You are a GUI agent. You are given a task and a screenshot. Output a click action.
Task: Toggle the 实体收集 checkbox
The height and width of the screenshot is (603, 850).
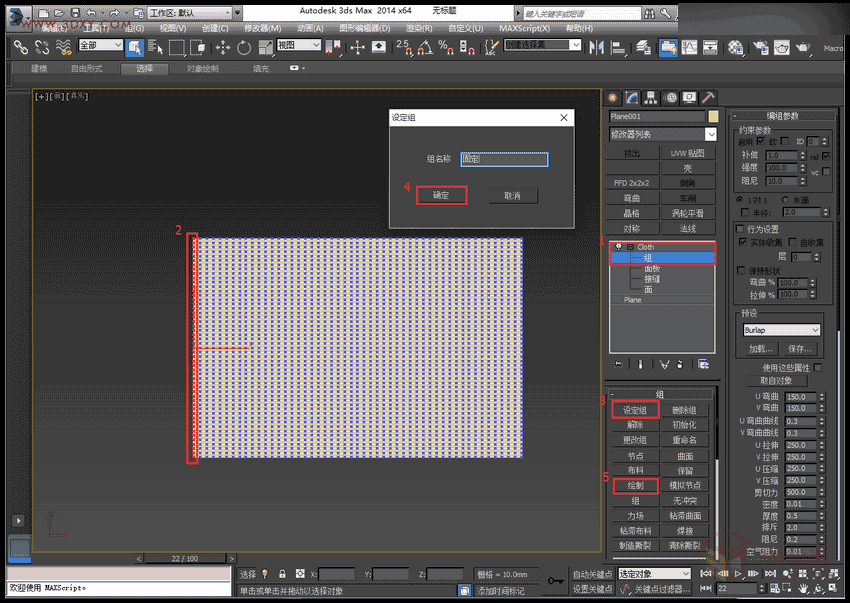pos(741,243)
